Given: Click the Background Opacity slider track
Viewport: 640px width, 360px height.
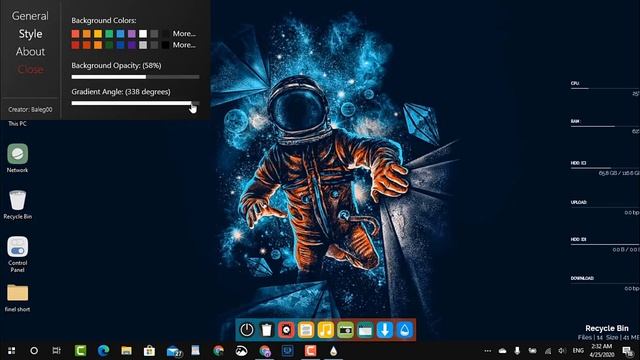Looking at the screenshot, I should tap(136, 77).
